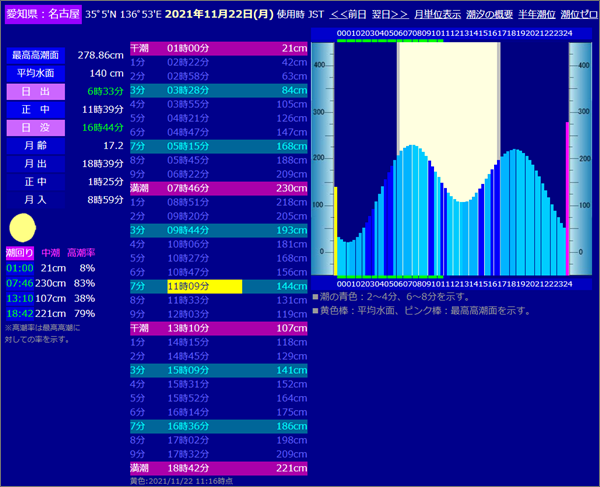The width and height of the screenshot is (600, 487).
Task: Click the 17時32分 209cm row
Action: point(218,454)
